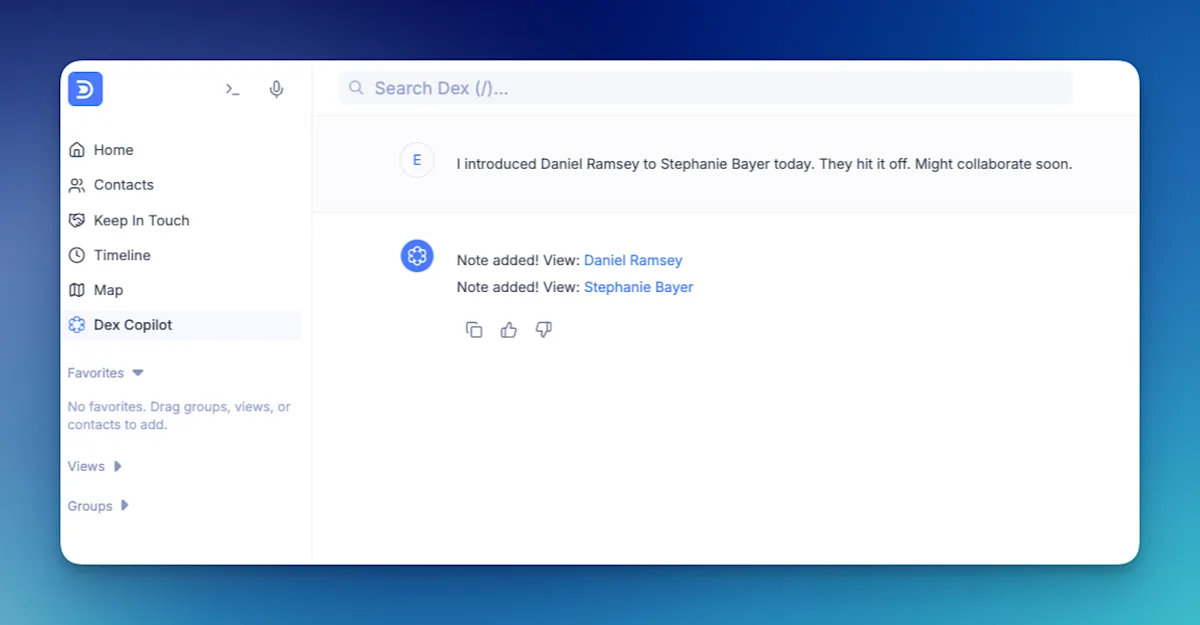Activate the microphone voice input icon
This screenshot has width=1200, height=625.
point(277,89)
